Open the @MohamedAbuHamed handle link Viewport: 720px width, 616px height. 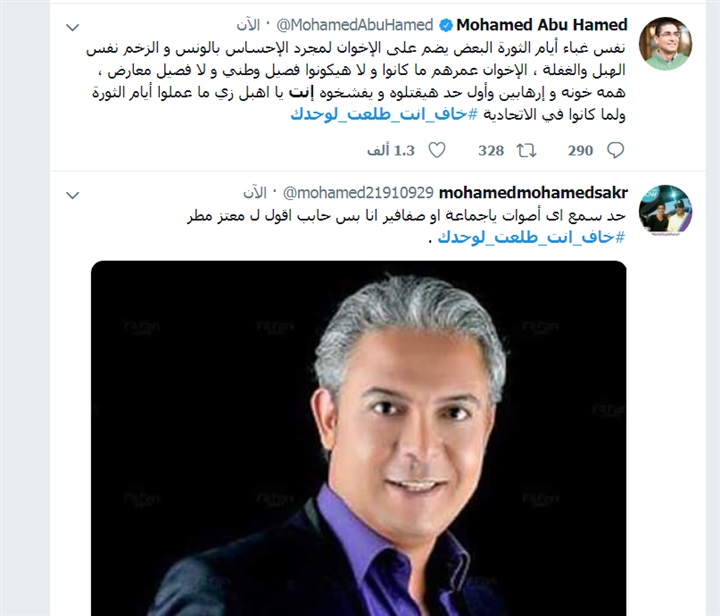[x=354, y=25]
